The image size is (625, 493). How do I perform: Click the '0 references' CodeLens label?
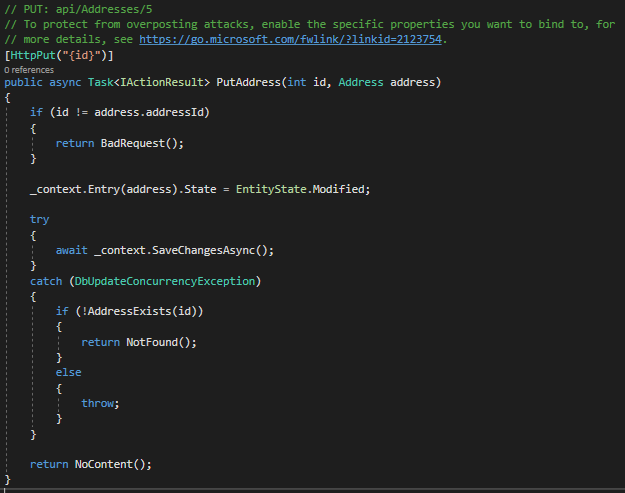click(29, 70)
